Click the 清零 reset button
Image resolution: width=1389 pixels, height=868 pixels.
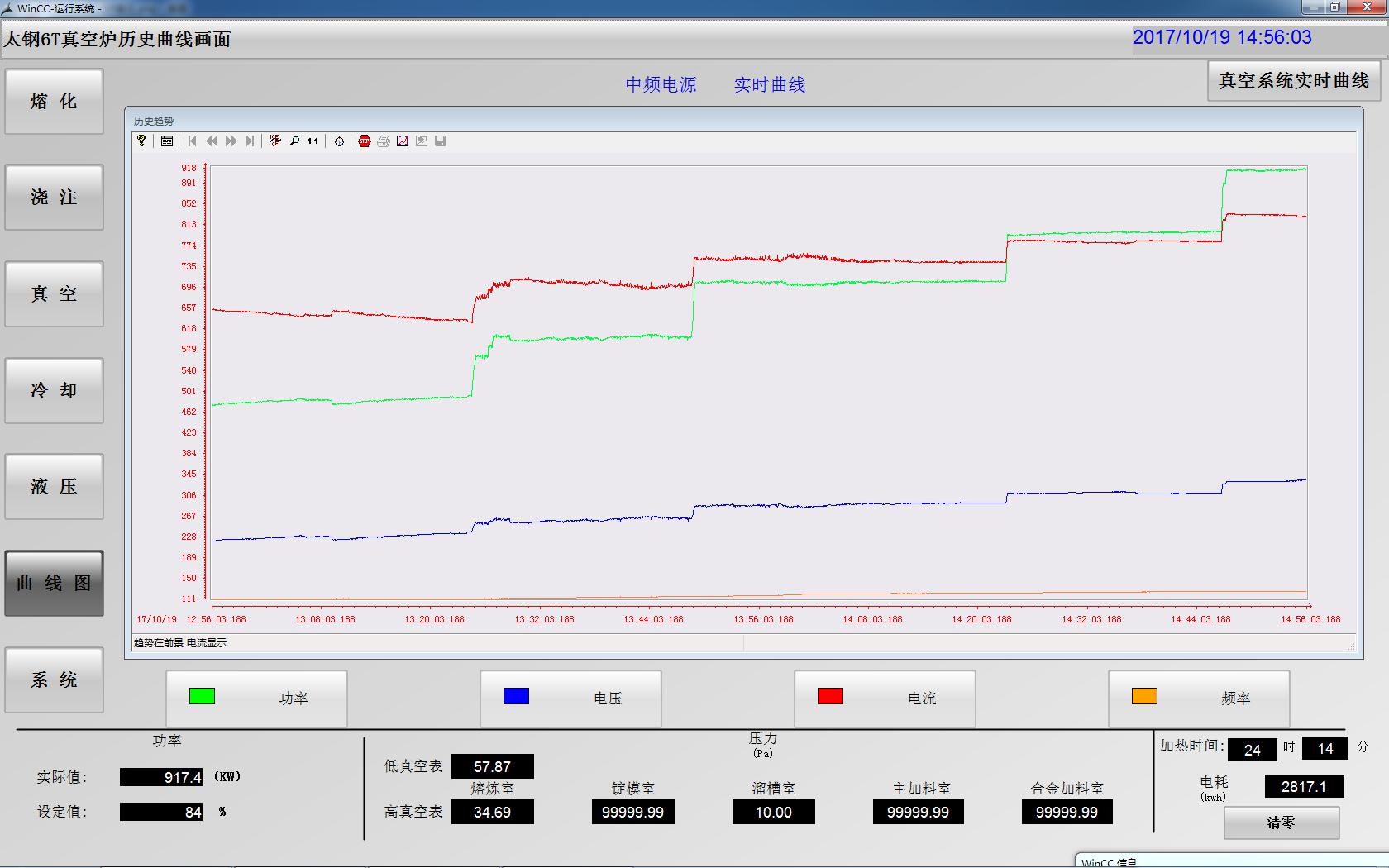point(1281,823)
